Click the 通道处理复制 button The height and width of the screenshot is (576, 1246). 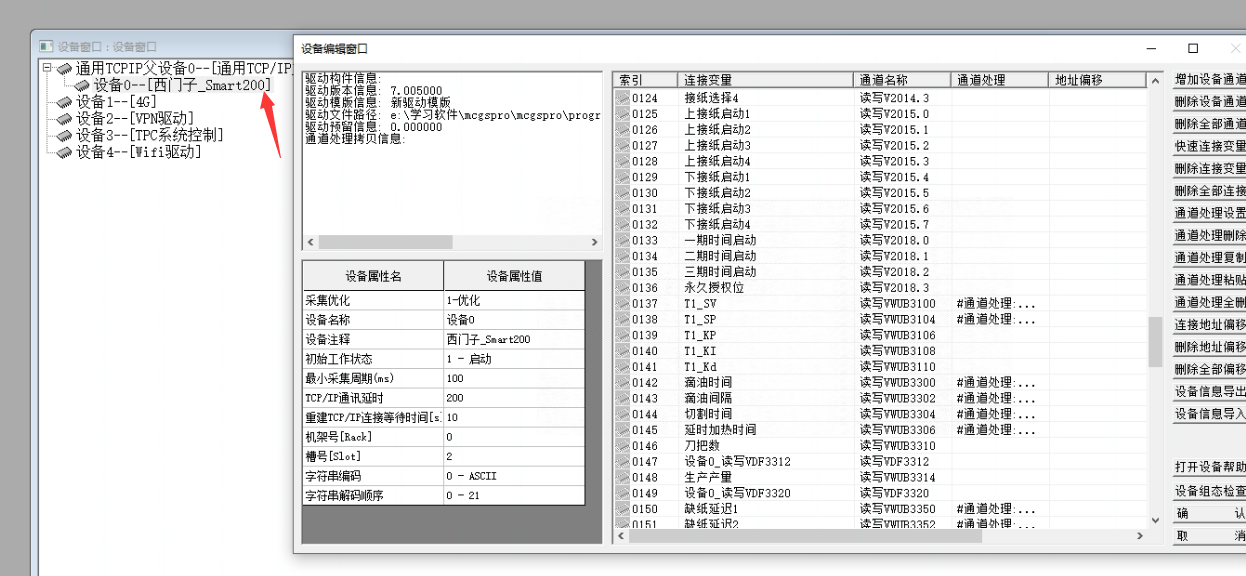point(1209,258)
